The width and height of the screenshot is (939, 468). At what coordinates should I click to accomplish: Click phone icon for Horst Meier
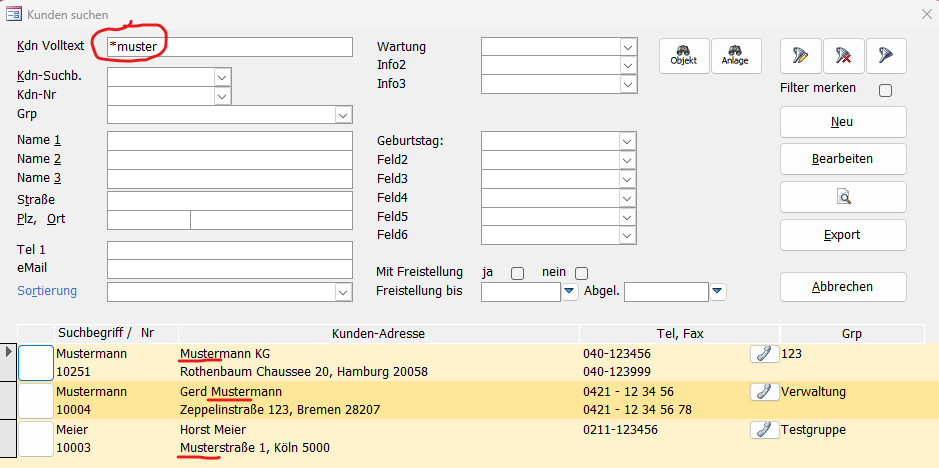(x=765, y=430)
